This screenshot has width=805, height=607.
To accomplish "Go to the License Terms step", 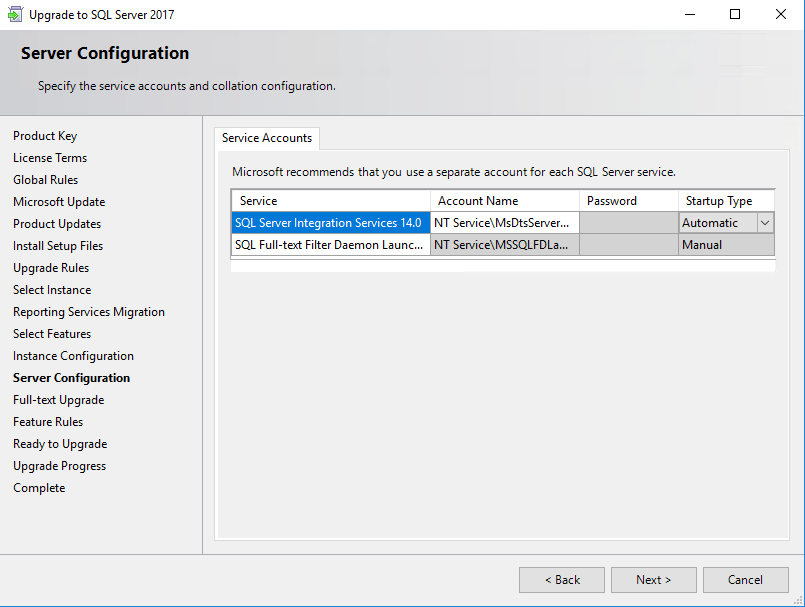I will [50, 158].
